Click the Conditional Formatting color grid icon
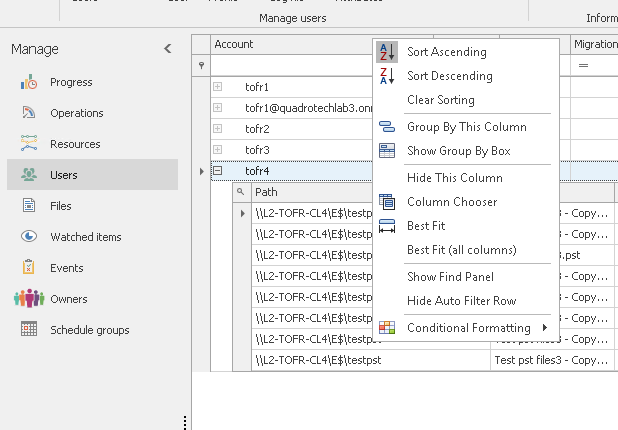This screenshot has height=430, width=618. (387, 328)
